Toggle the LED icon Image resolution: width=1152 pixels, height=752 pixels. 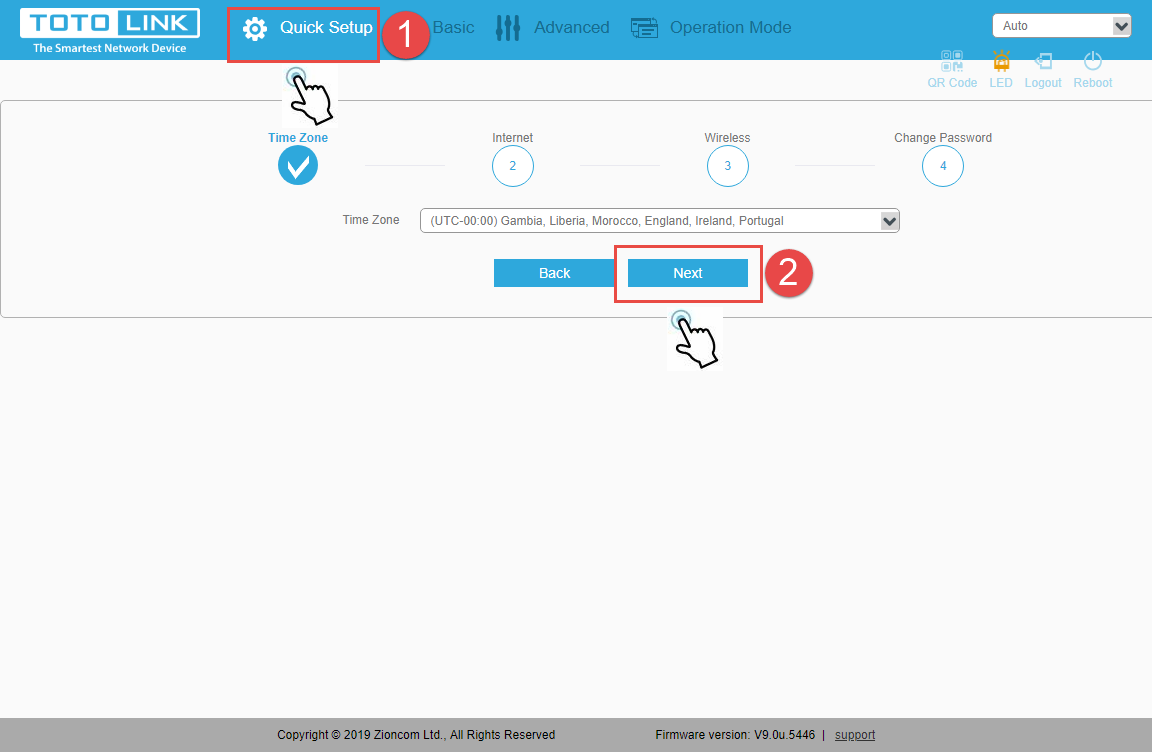click(x=1001, y=62)
